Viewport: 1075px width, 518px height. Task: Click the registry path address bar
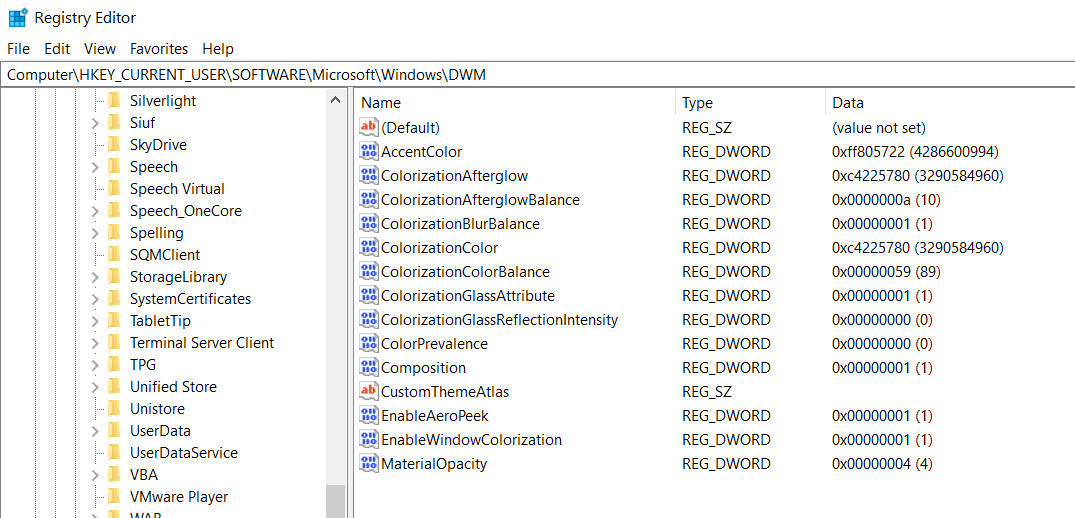coord(537,75)
